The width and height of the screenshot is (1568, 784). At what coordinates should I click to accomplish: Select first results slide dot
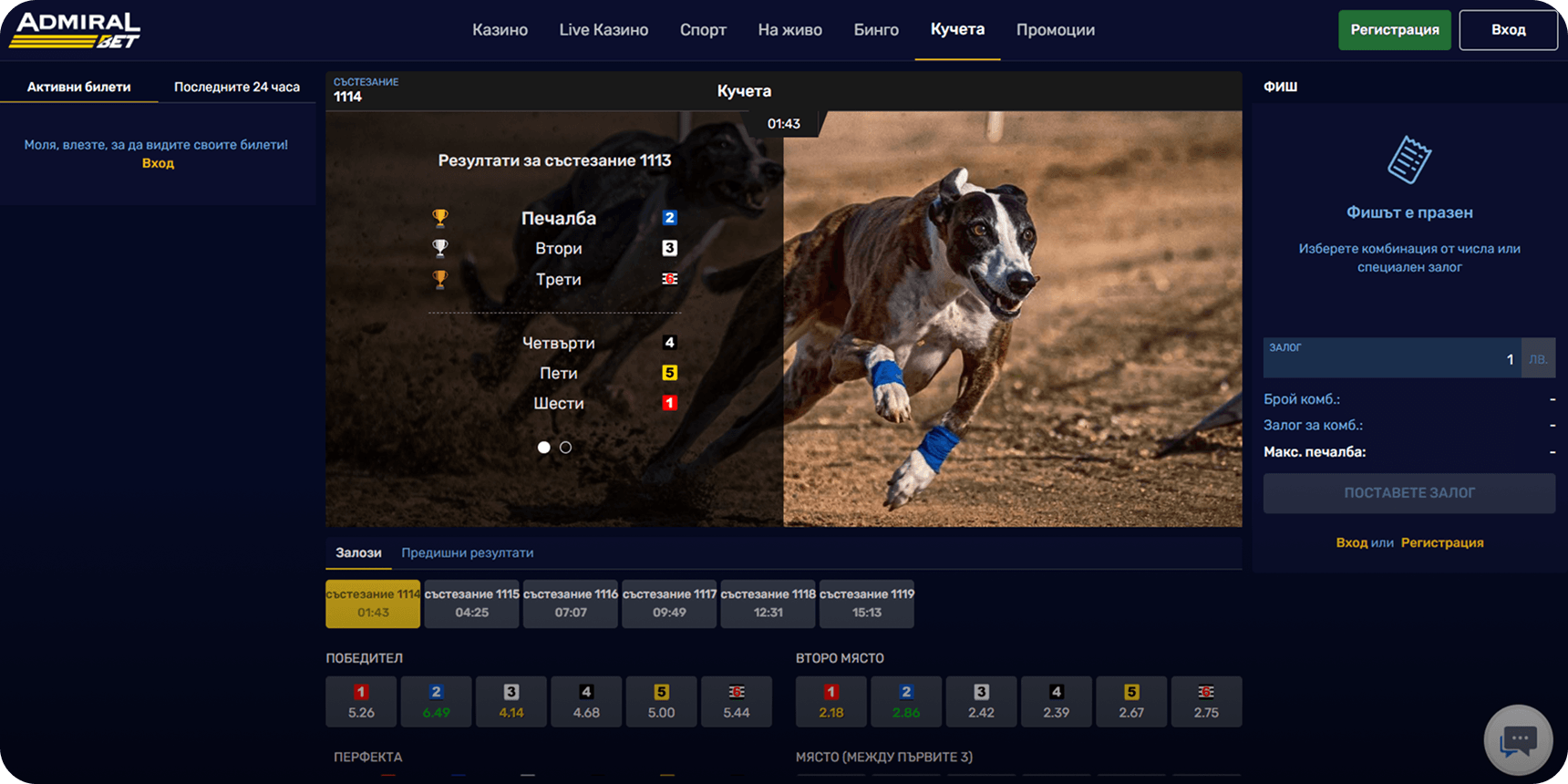544,448
